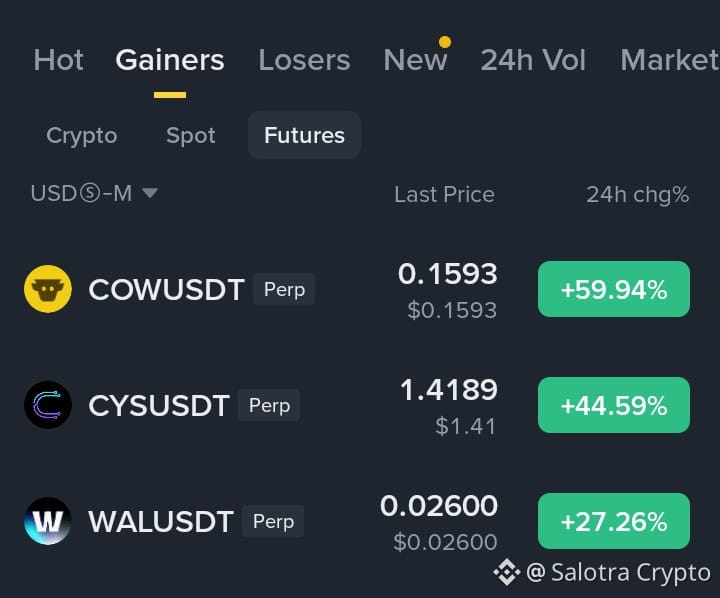720x598 pixels.
Task: Sort by the 24h chg% column
Action: click(x=638, y=195)
